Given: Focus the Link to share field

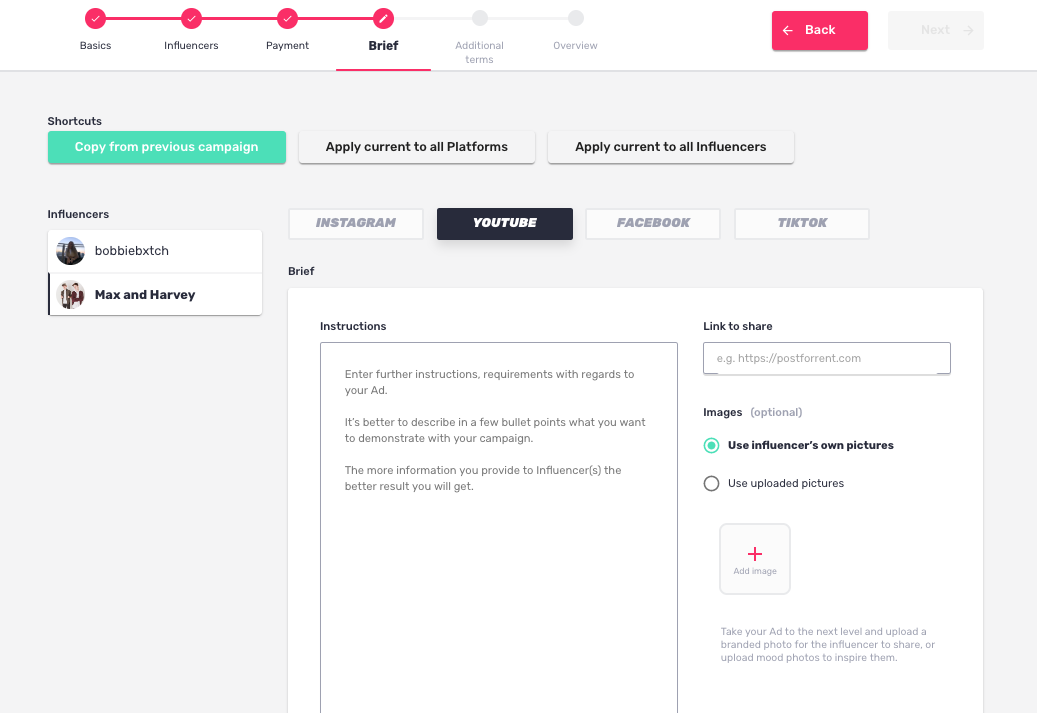Looking at the screenshot, I should click(827, 358).
